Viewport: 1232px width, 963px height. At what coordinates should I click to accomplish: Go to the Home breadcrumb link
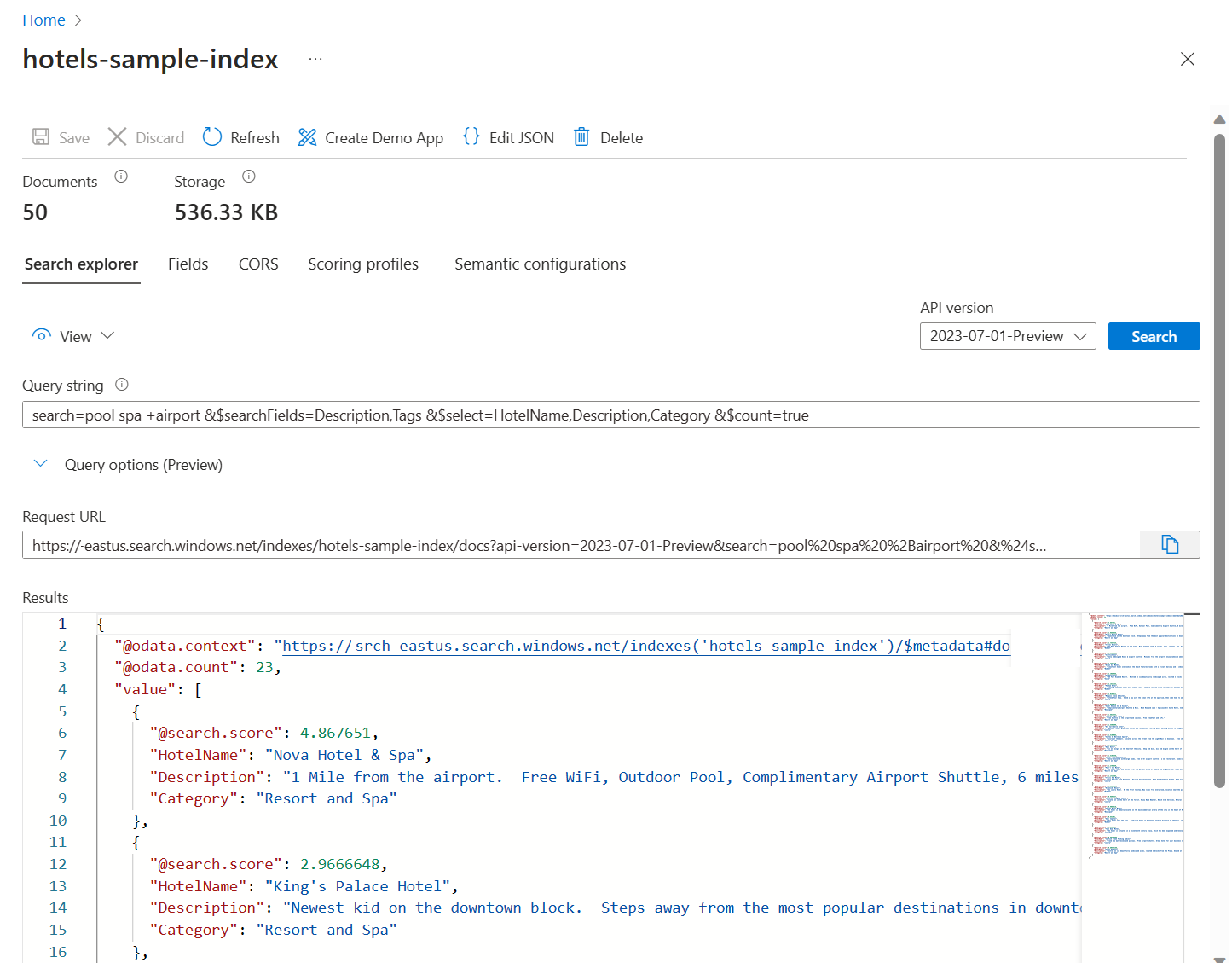pyautogui.click(x=43, y=20)
